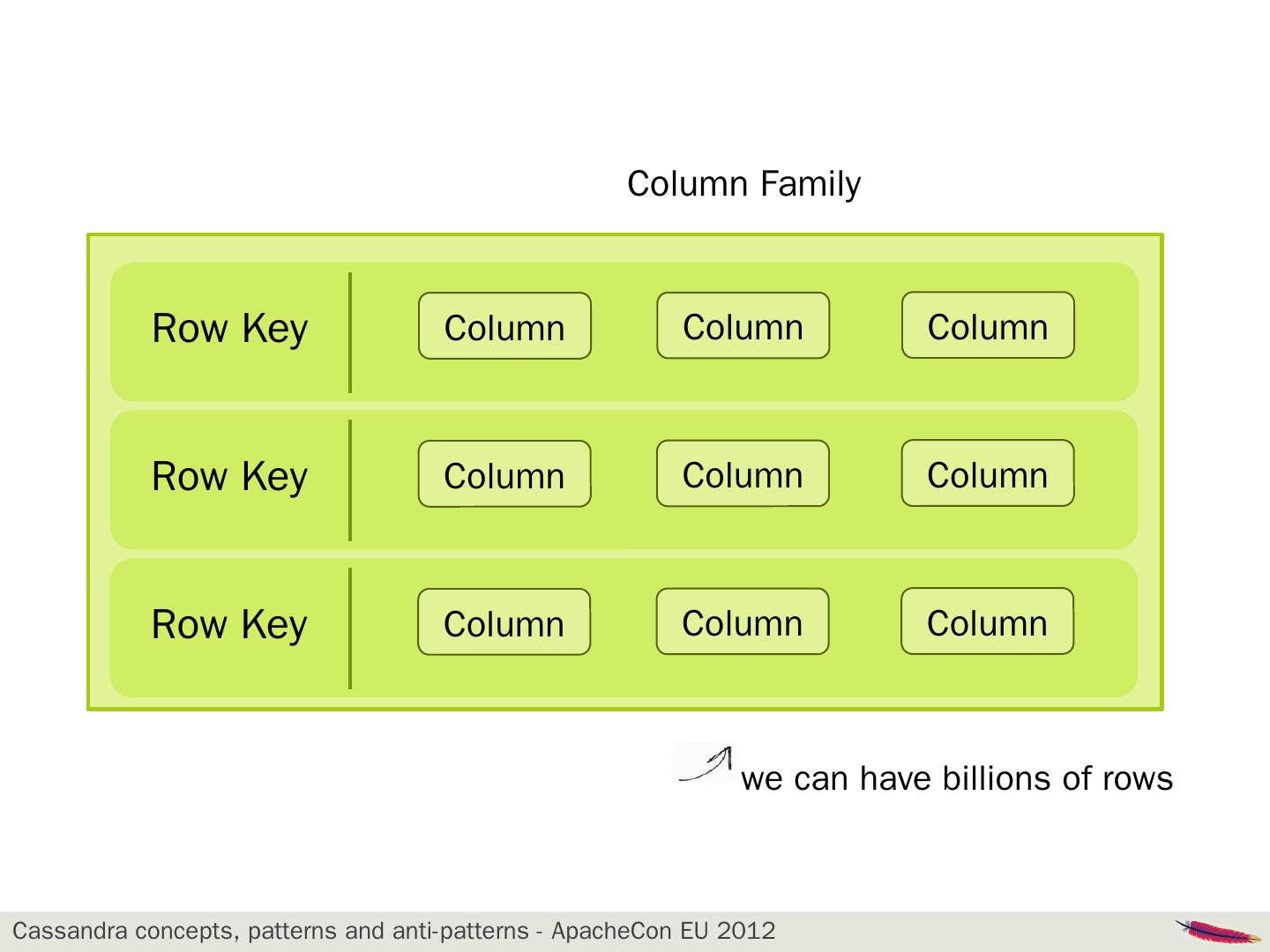The width and height of the screenshot is (1270, 952).
Task: Select the middle Column box in the top row
Action: pos(743,325)
